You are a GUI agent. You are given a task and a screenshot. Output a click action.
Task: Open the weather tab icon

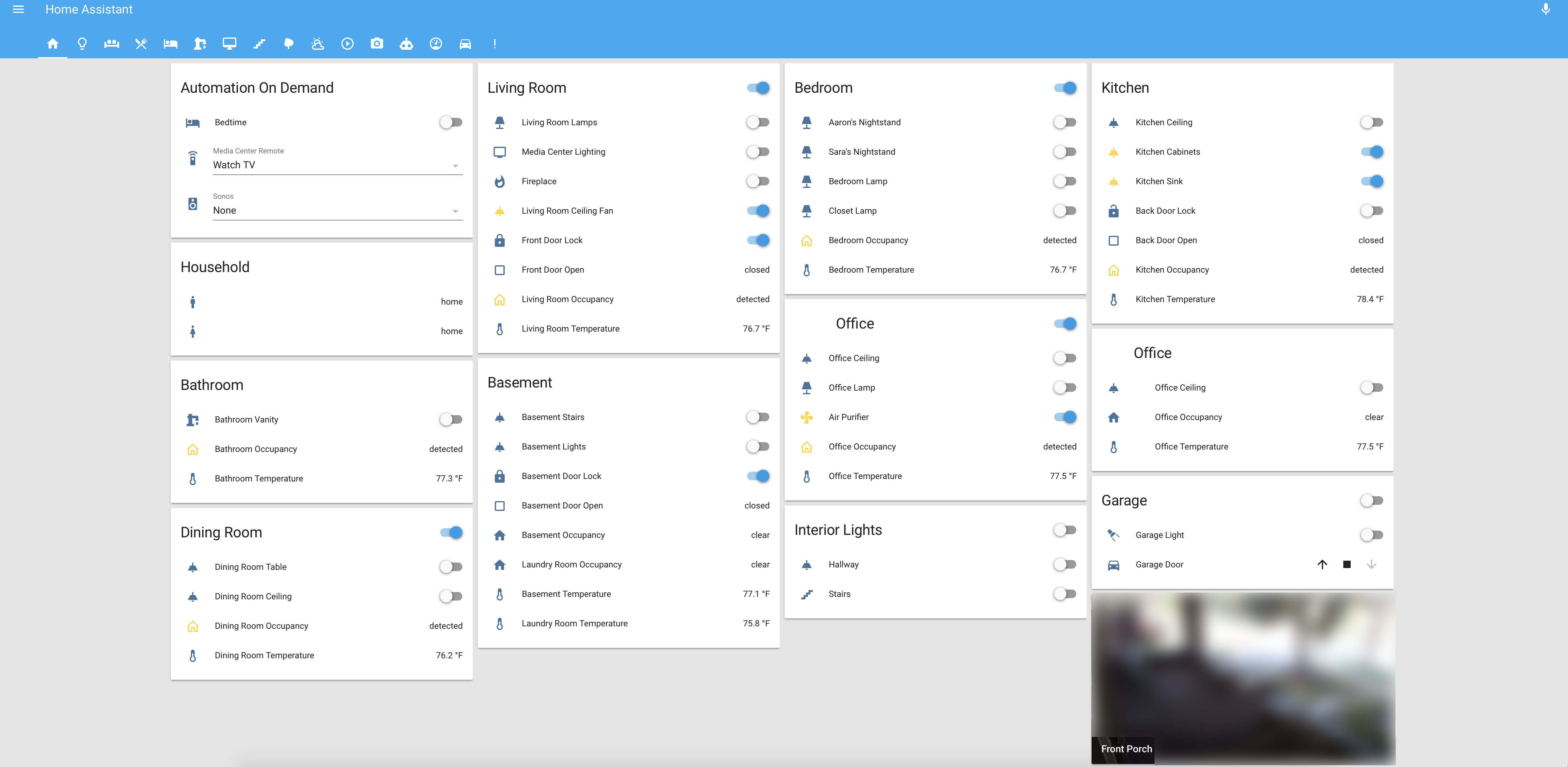pyautogui.click(x=318, y=43)
